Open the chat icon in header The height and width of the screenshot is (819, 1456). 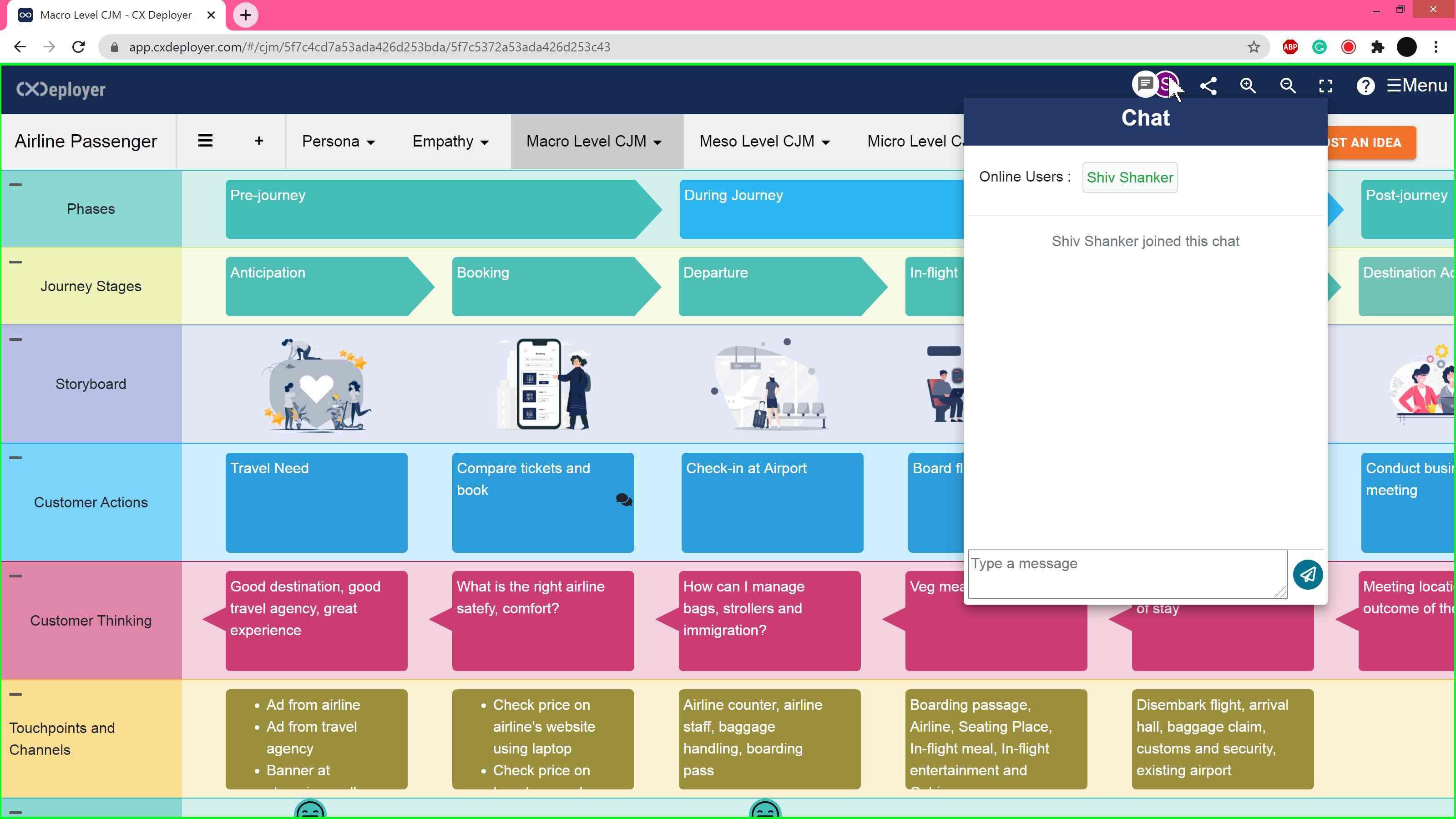[x=1145, y=85]
